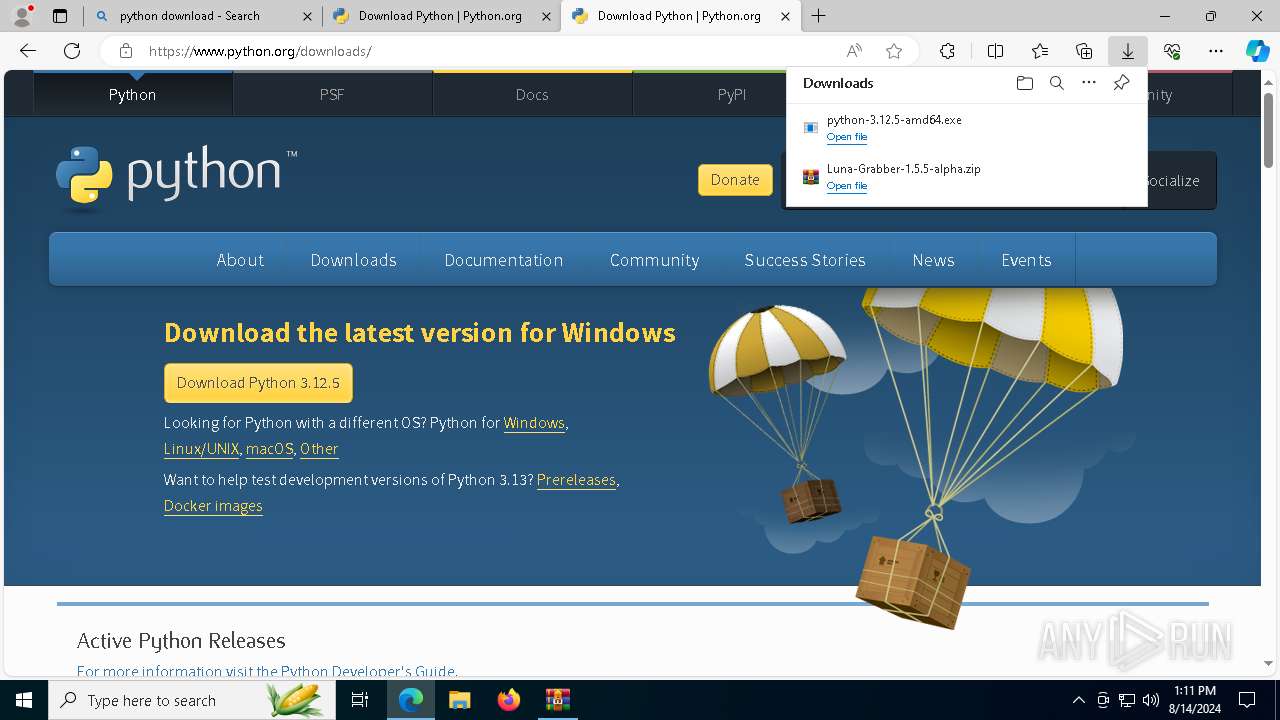Image resolution: width=1280 pixels, height=720 pixels.
Task: Toggle Split screen icon in toolbar
Action: pos(995,51)
